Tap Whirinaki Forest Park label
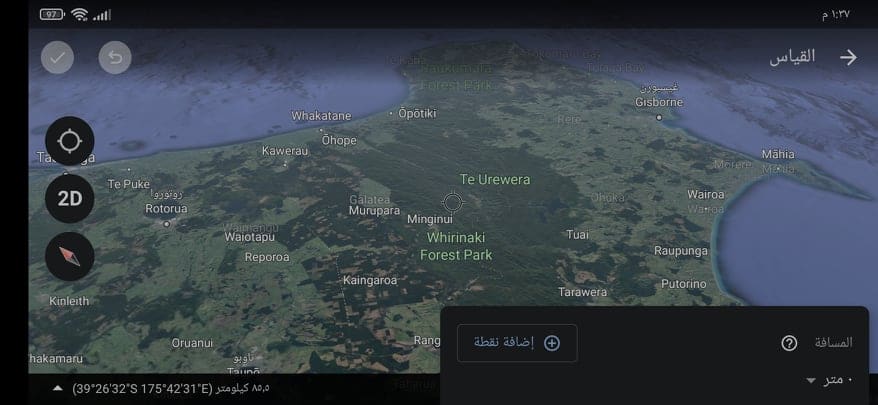 (x=456, y=246)
